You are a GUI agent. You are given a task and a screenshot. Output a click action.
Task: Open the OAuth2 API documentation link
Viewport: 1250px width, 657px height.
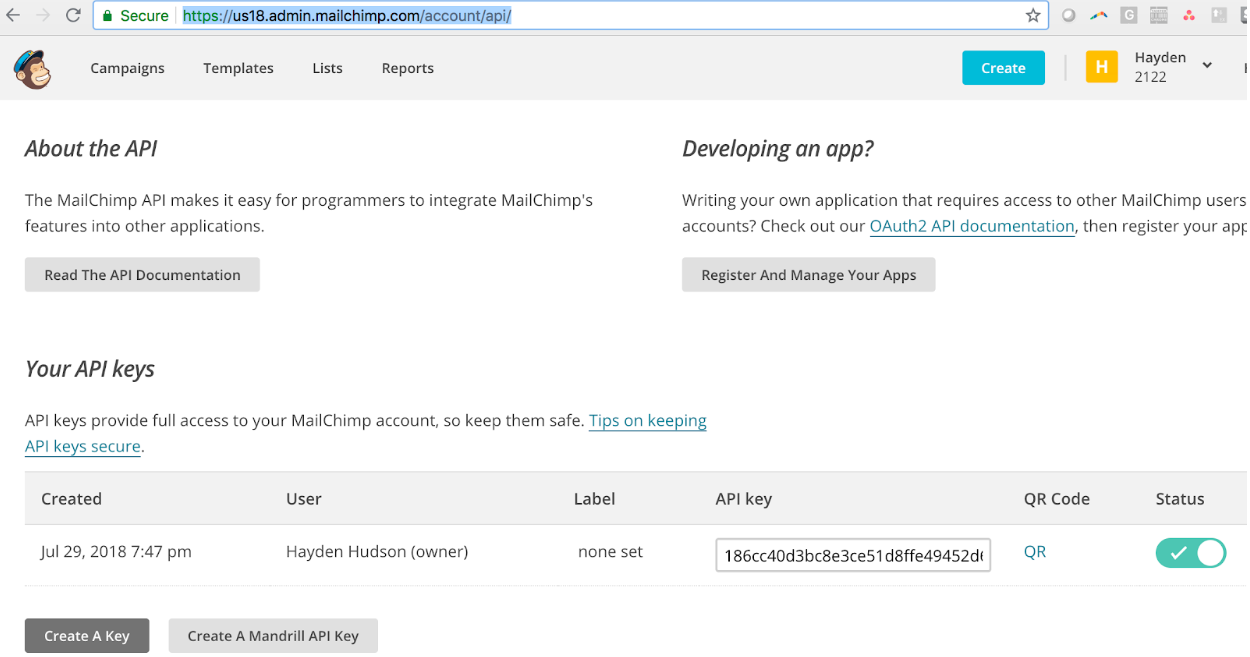[972, 226]
